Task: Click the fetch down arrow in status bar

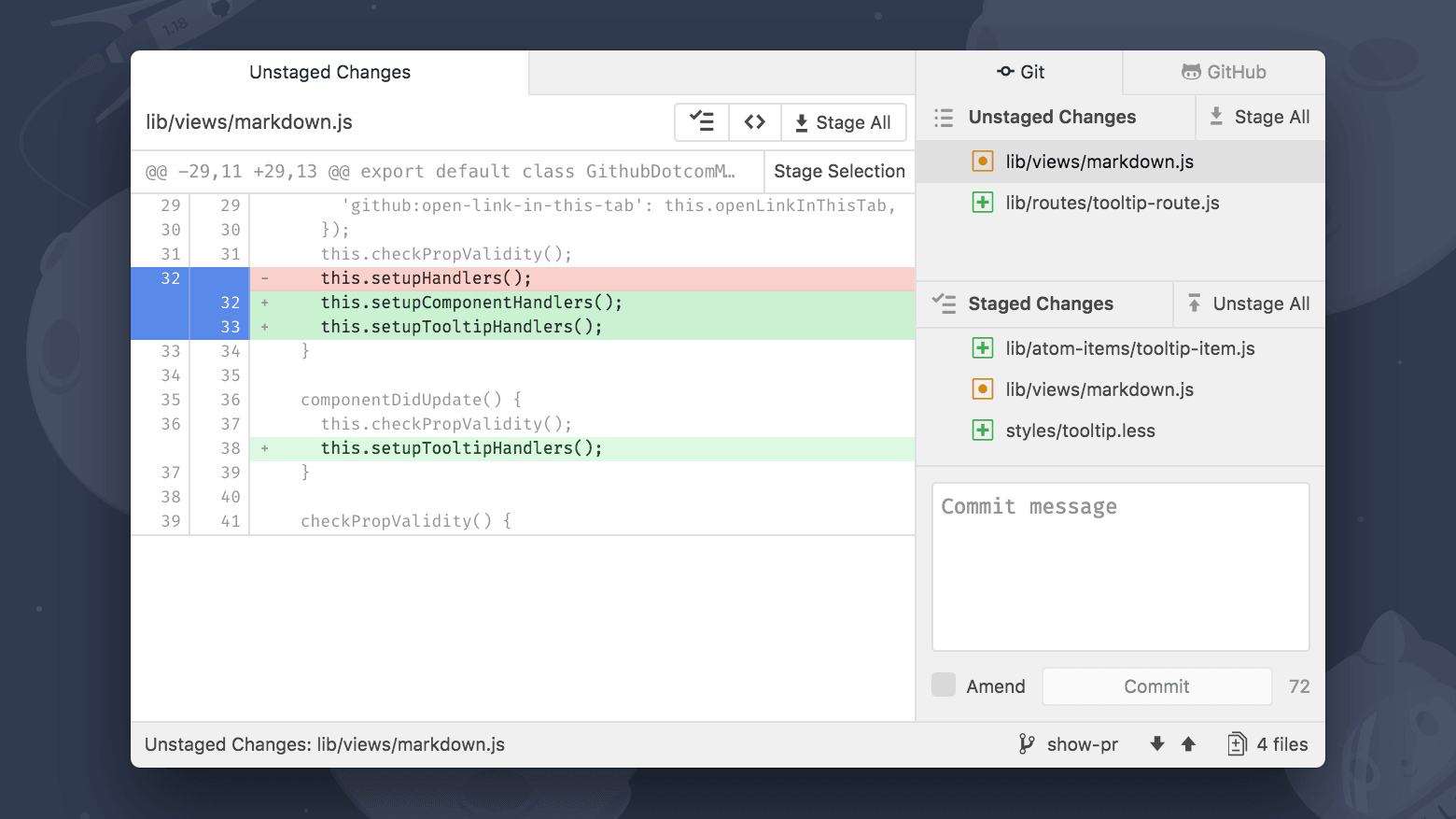Action: [1157, 744]
